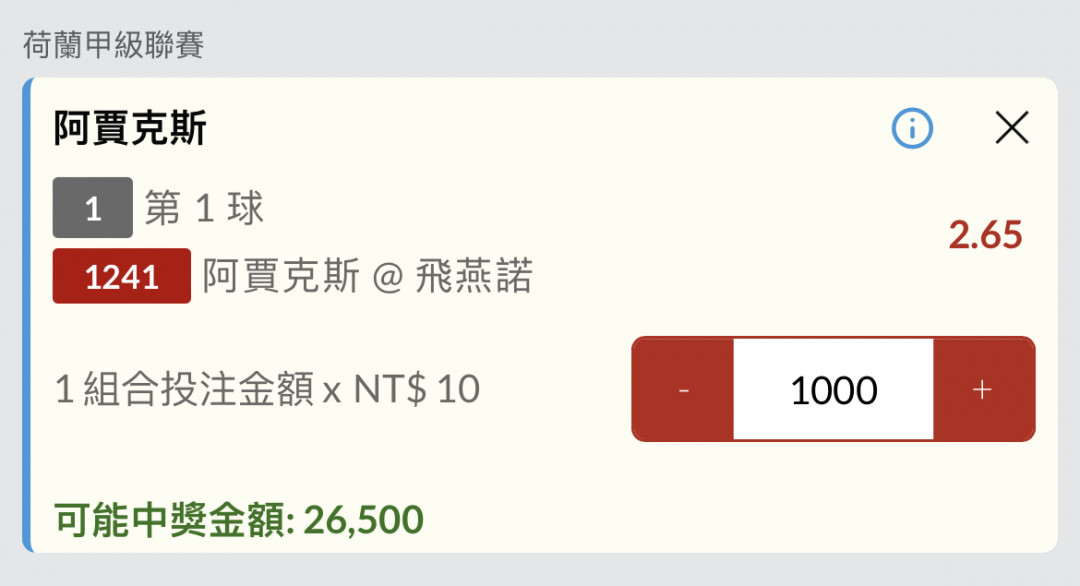This screenshot has height=586, width=1080.
Task: Click the gray background beside the league header
Action: coord(620,41)
